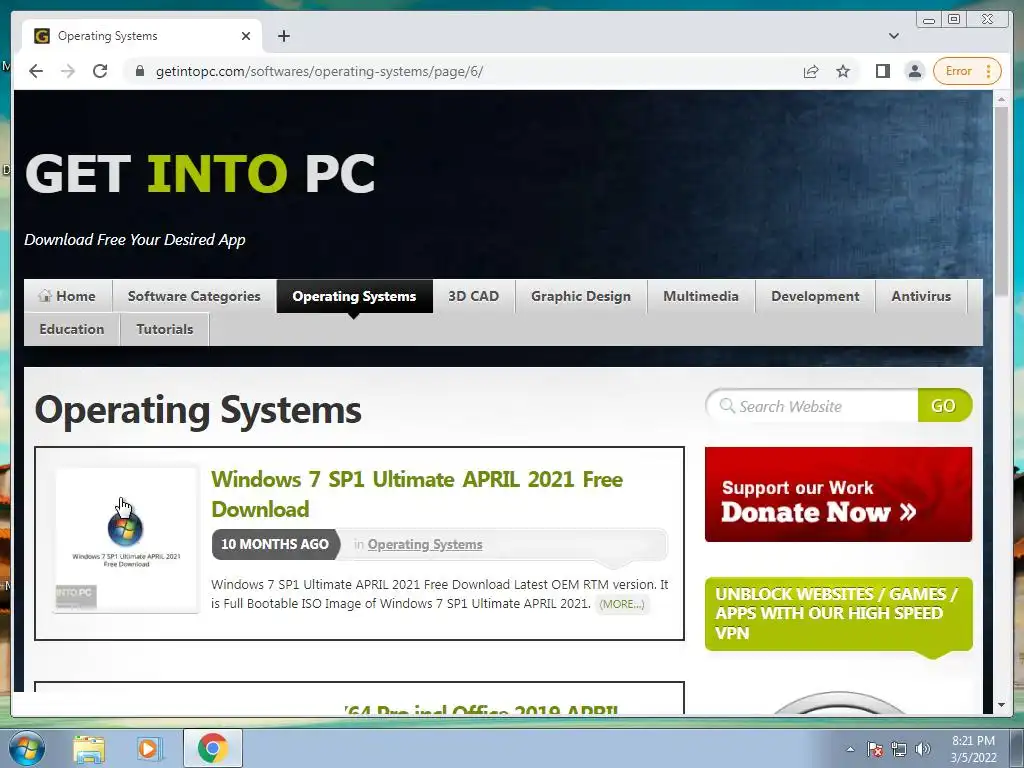Open the Multimedia category
The width and height of the screenshot is (1024, 768).
701,296
